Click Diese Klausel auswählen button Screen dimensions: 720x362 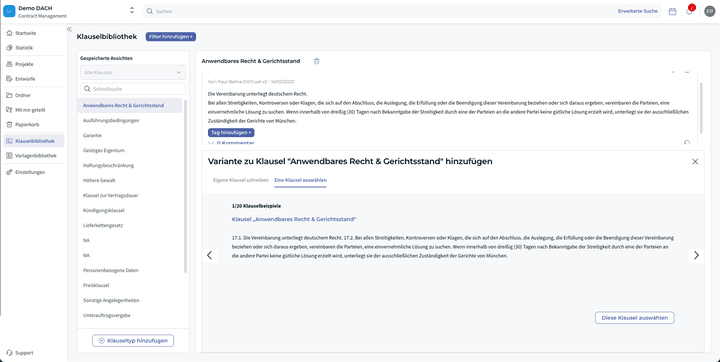[x=635, y=318]
